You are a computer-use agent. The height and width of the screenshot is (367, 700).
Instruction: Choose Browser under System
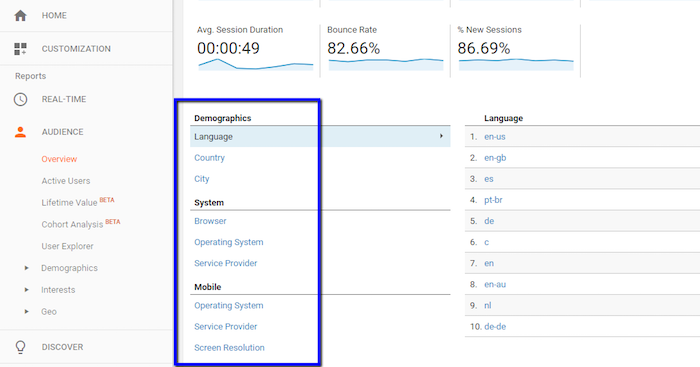click(210, 221)
